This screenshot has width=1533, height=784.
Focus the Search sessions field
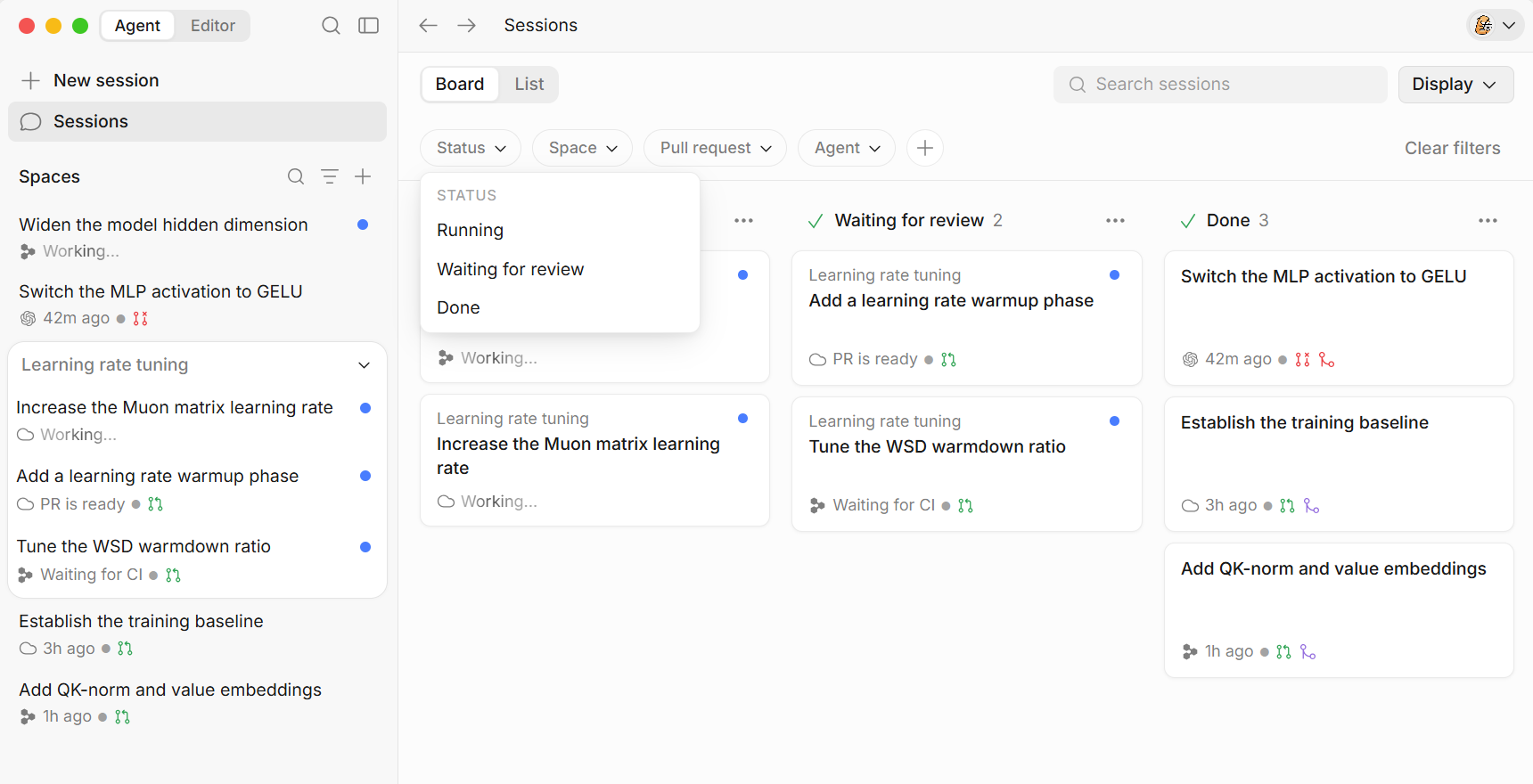(x=1220, y=85)
